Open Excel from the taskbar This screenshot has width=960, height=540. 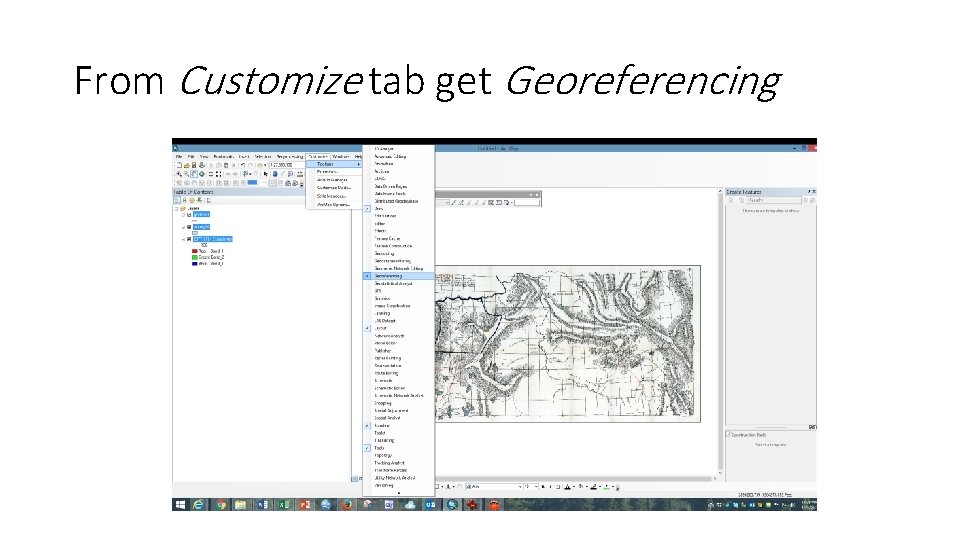coord(283,504)
